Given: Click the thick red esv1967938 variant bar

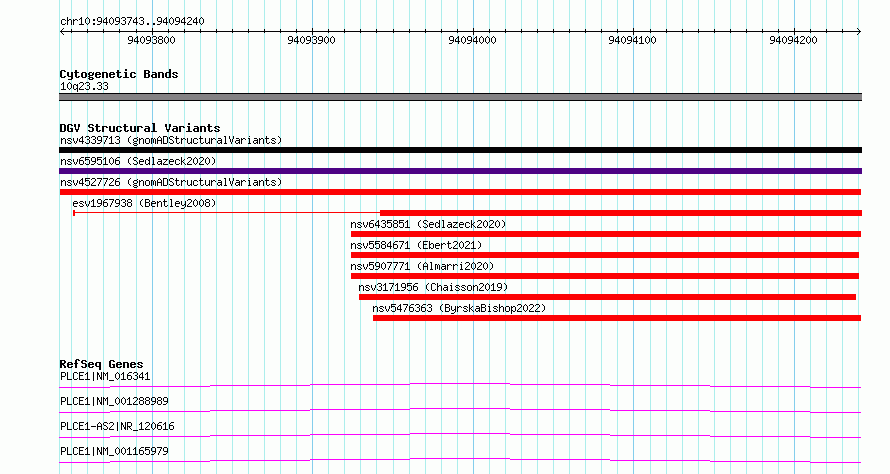Looking at the screenshot, I should point(621,213).
